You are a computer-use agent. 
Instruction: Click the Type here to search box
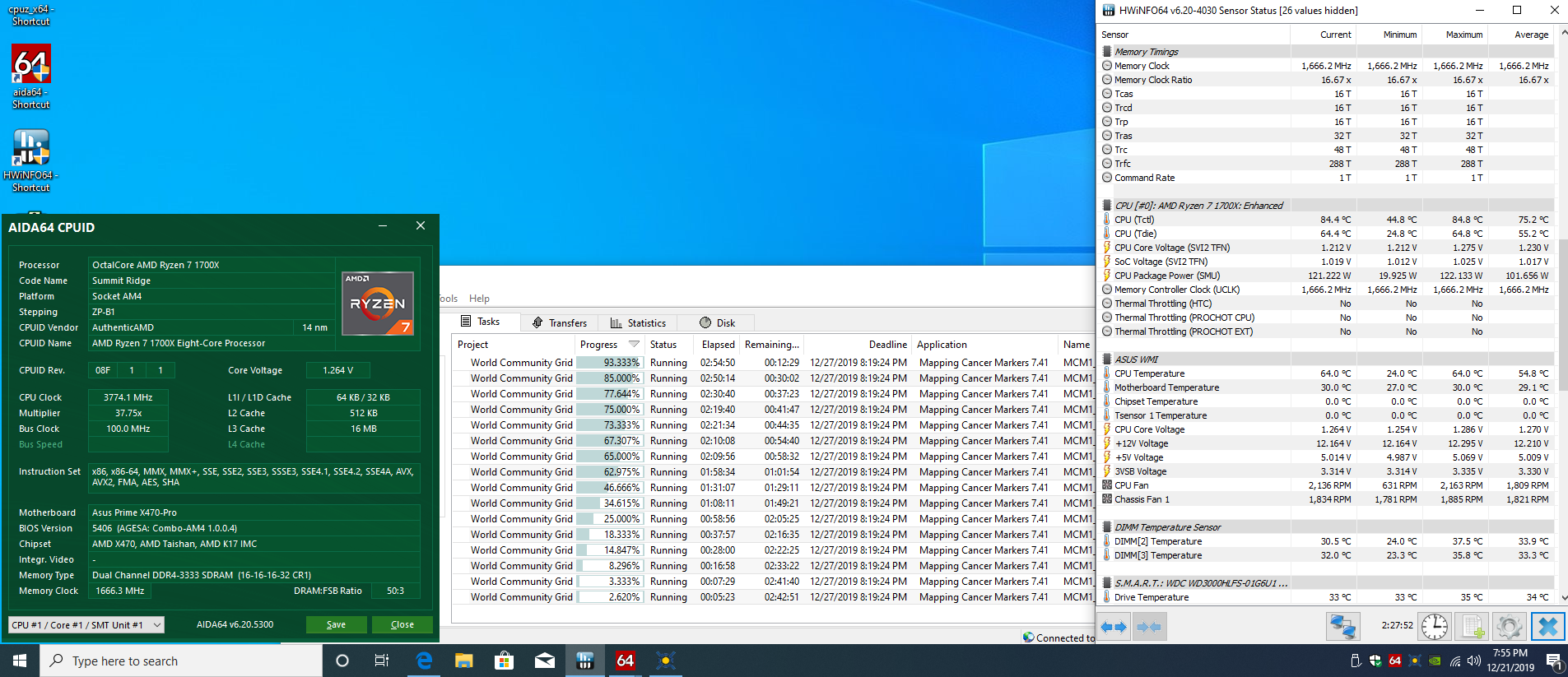pos(181,661)
